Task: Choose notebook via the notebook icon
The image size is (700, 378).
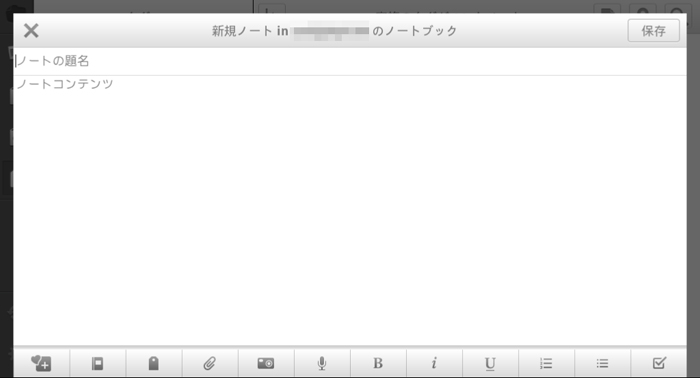Action: click(x=97, y=363)
